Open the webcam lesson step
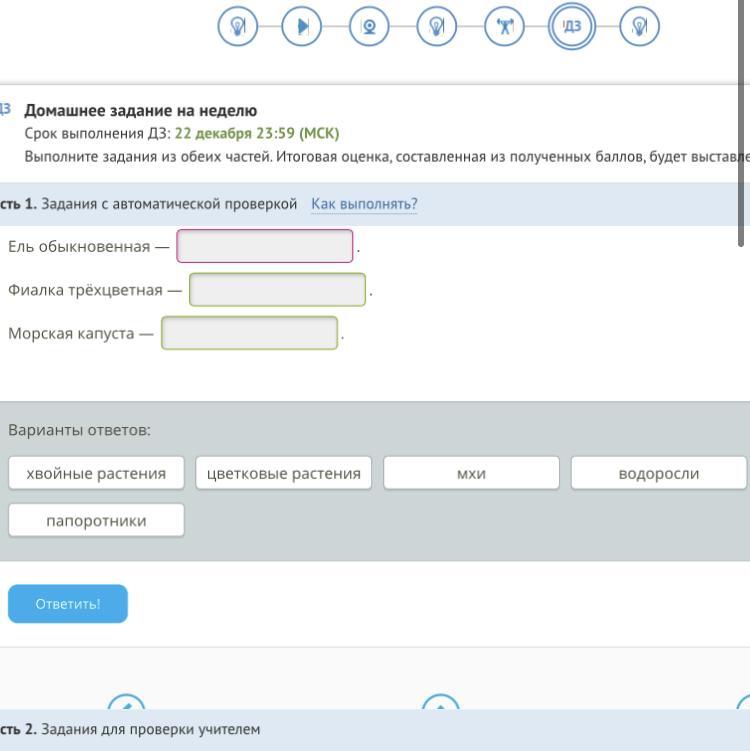The image size is (750, 751). 369,27
